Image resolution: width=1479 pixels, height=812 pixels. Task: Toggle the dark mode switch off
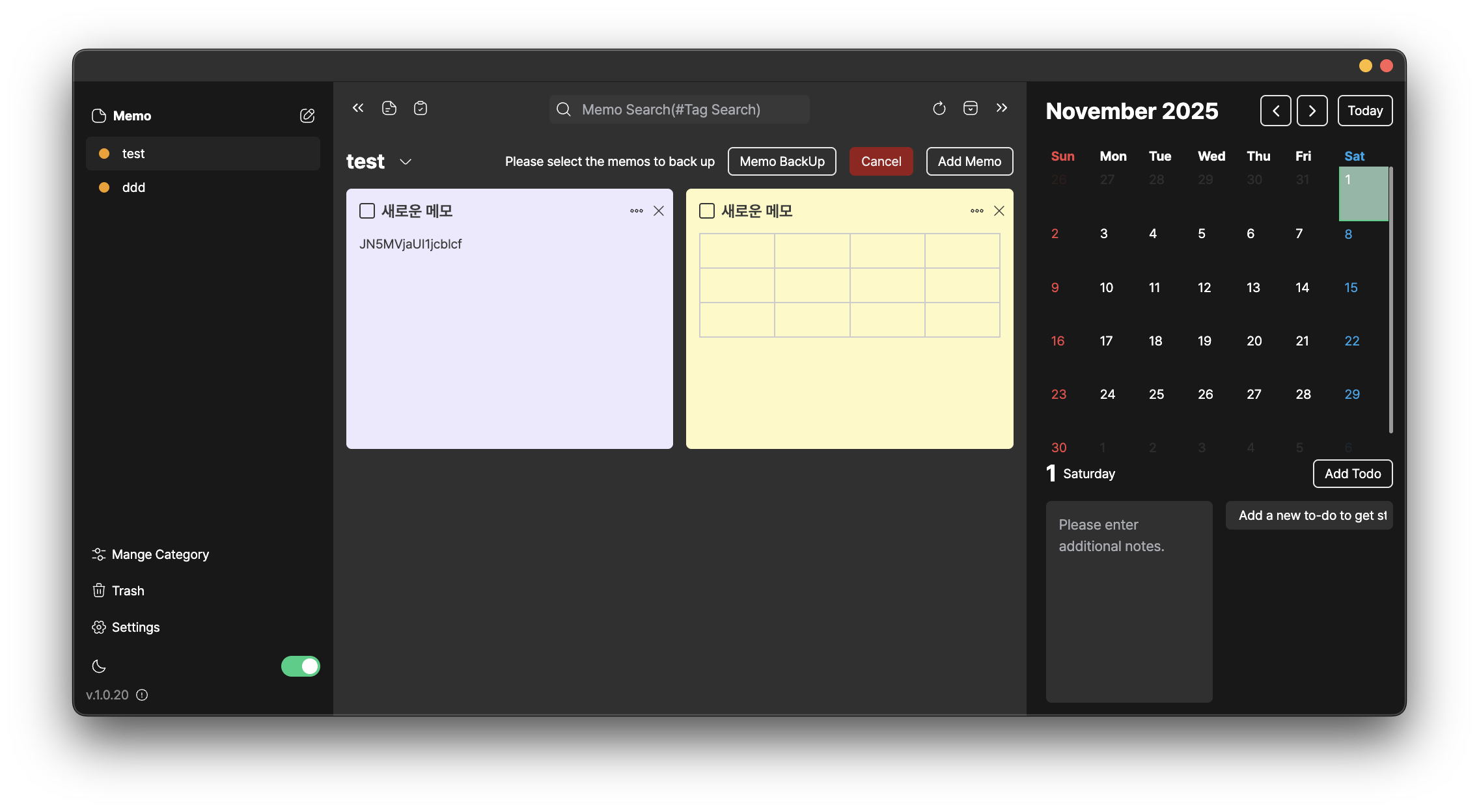(300, 666)
